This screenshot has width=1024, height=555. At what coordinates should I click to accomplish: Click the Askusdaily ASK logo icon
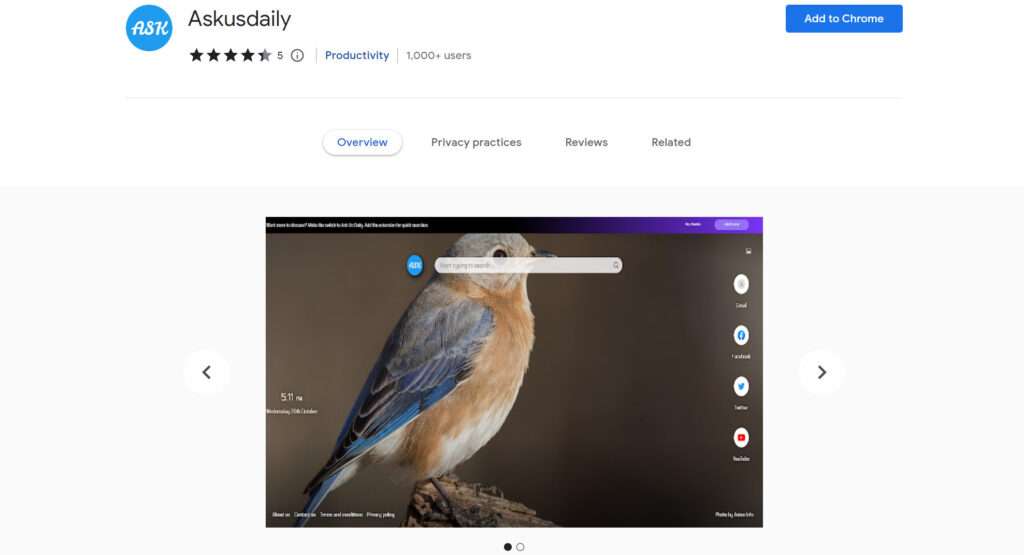(149, 27)
